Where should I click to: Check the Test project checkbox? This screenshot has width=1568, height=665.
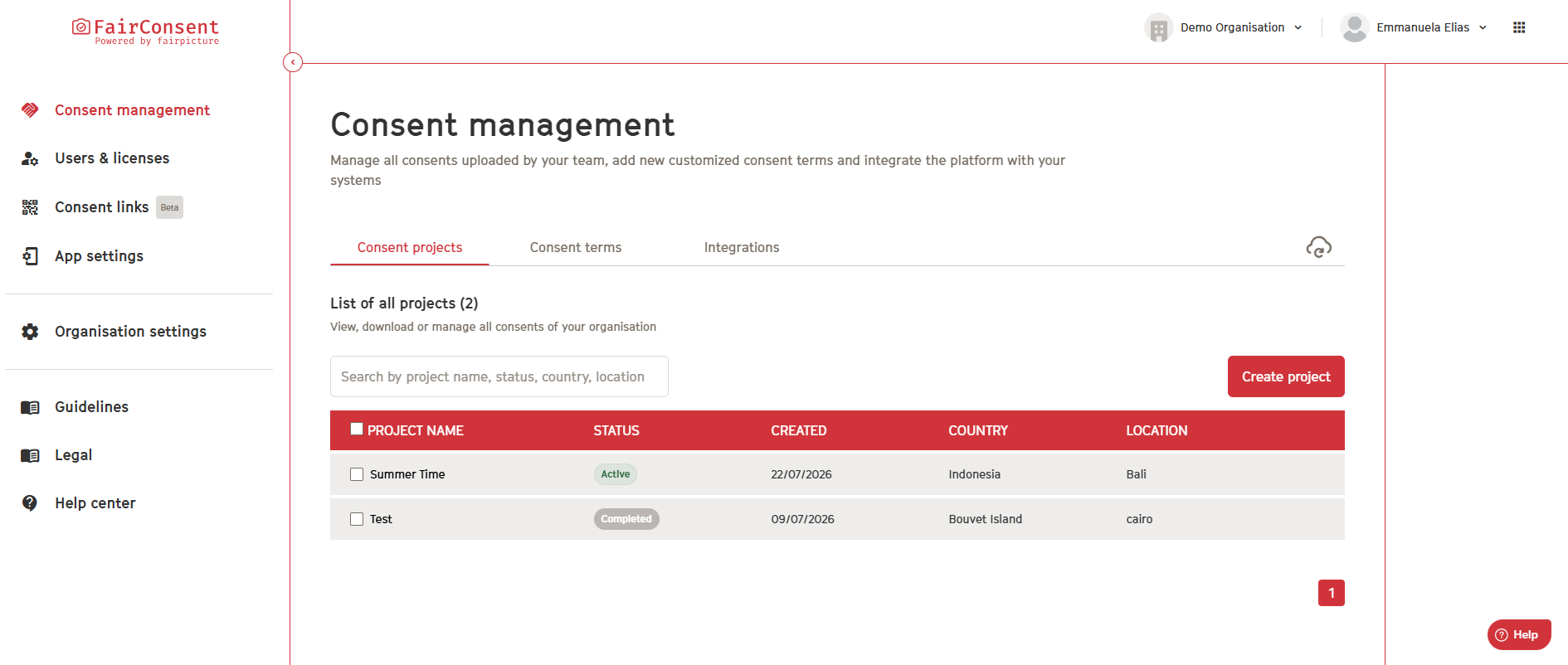[357, 519]
